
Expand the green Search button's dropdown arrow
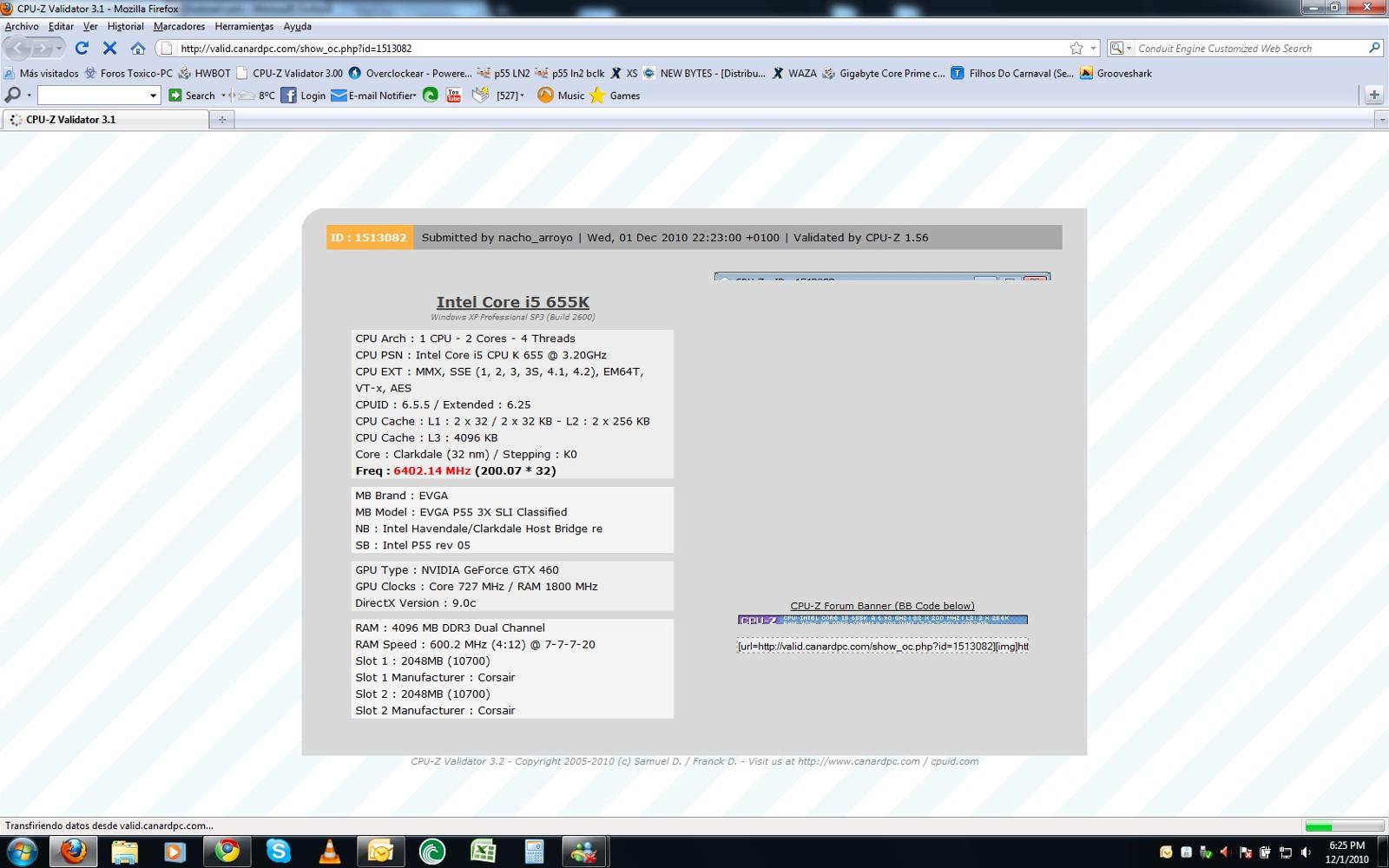pos(223,95)
